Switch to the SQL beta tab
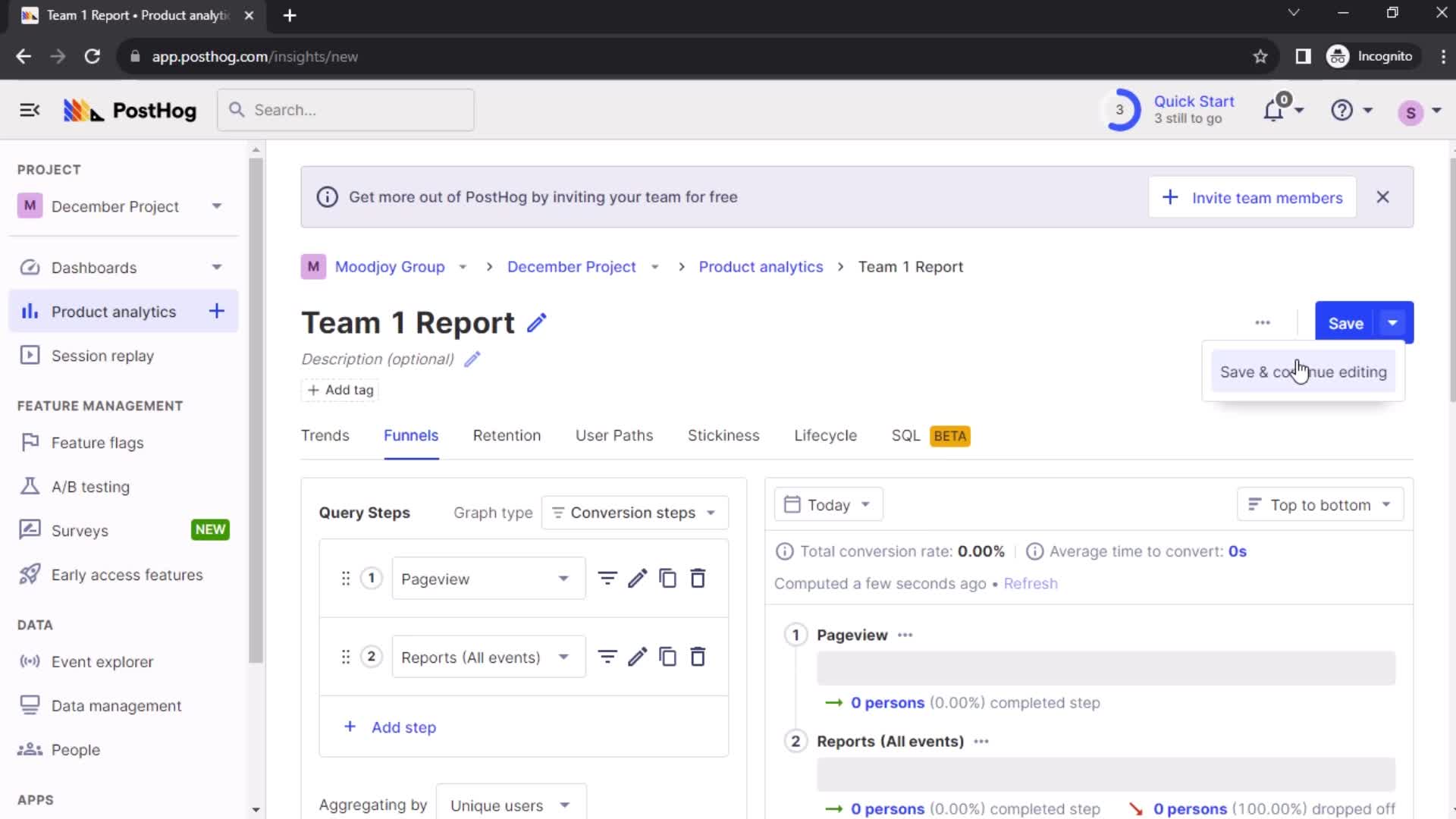Image resolution: width=1456 pixels, height=819 pixels. 931,435
